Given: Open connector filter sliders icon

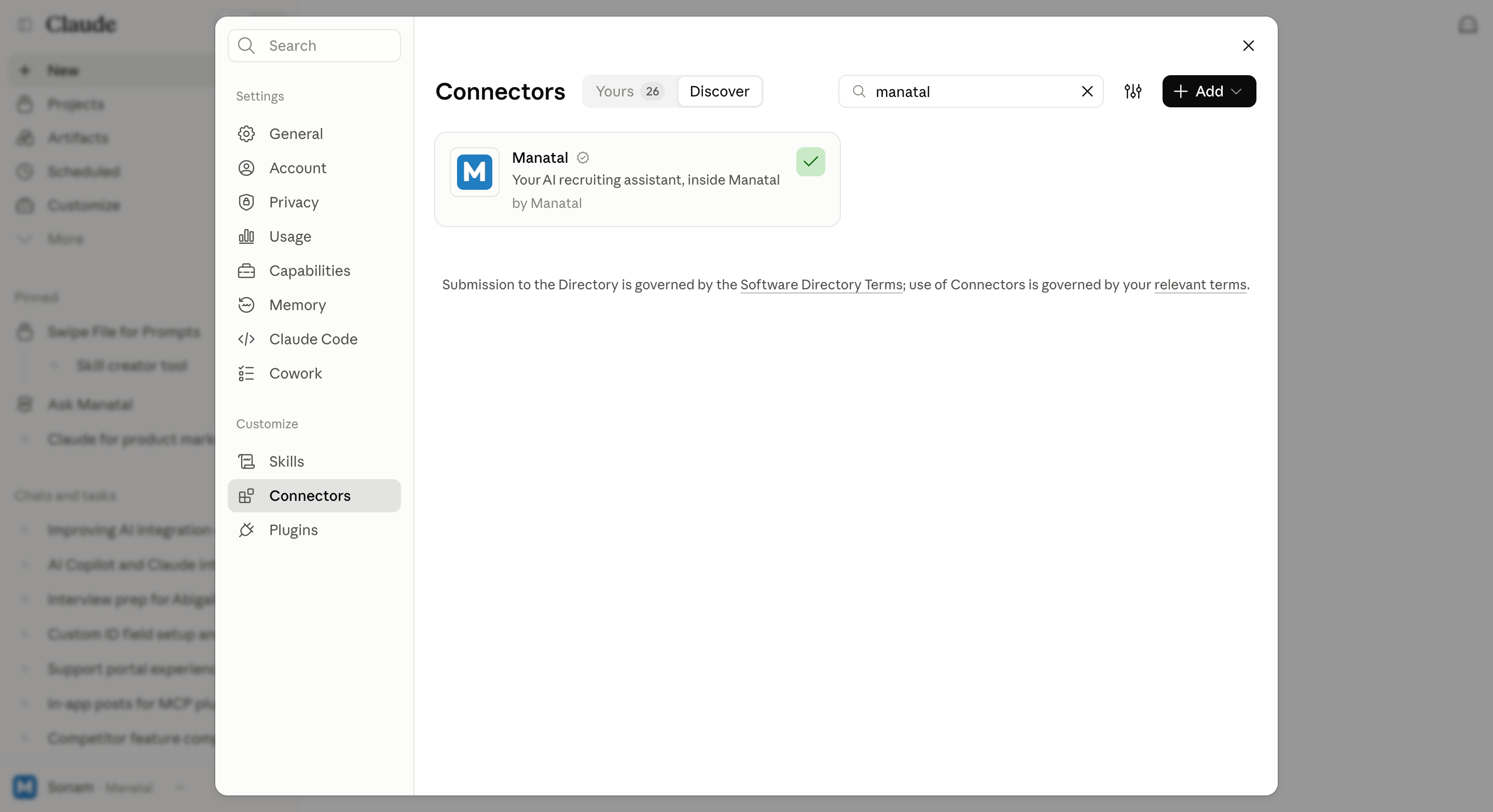Looking at the screenshot, I should pyautogui.click(x=1133, y=91).
